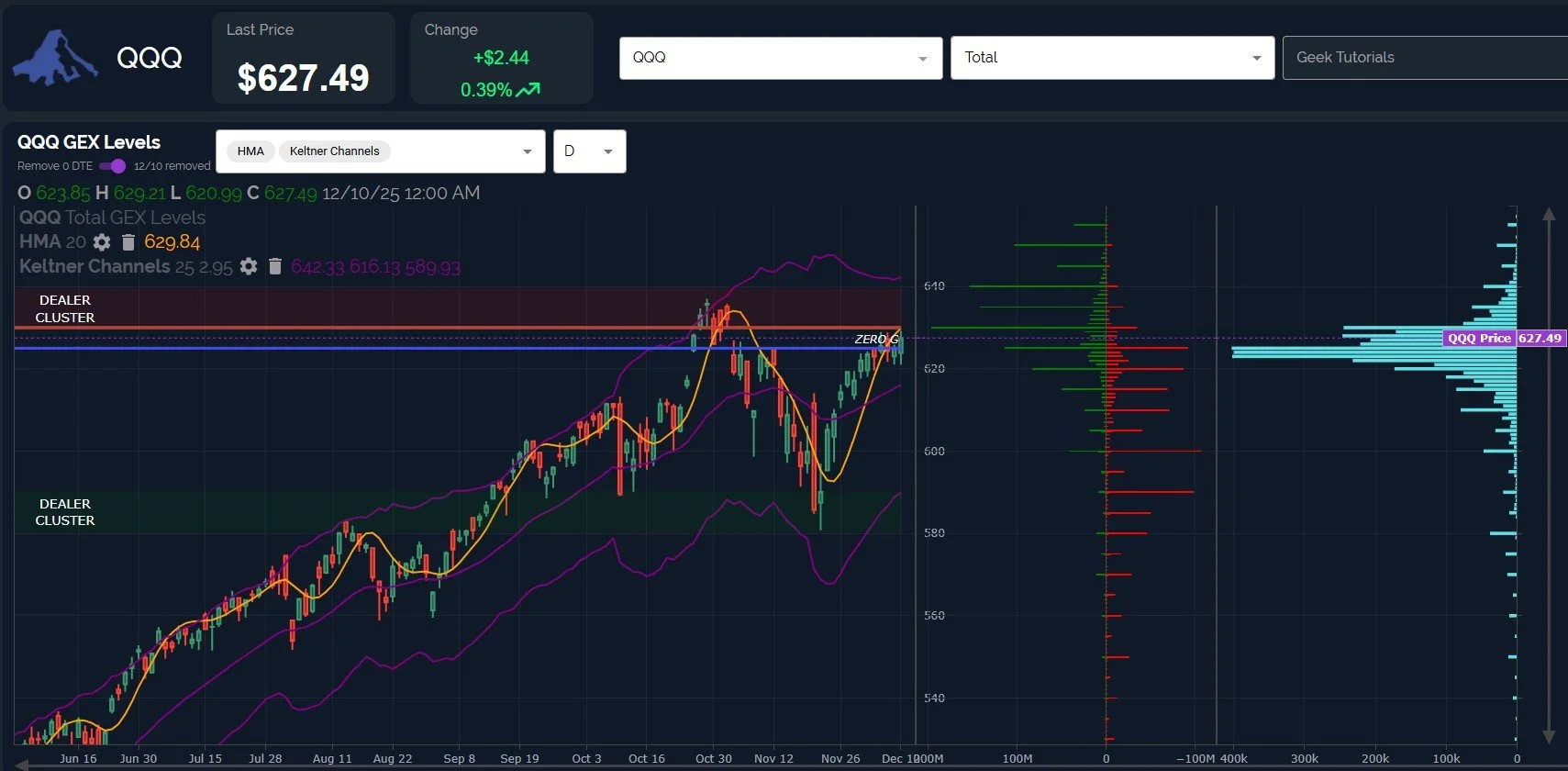Toggle the Remove 0 DTE switch
Screen dimensions: 1568x771
pyautogui.click(x=112, y=166)
